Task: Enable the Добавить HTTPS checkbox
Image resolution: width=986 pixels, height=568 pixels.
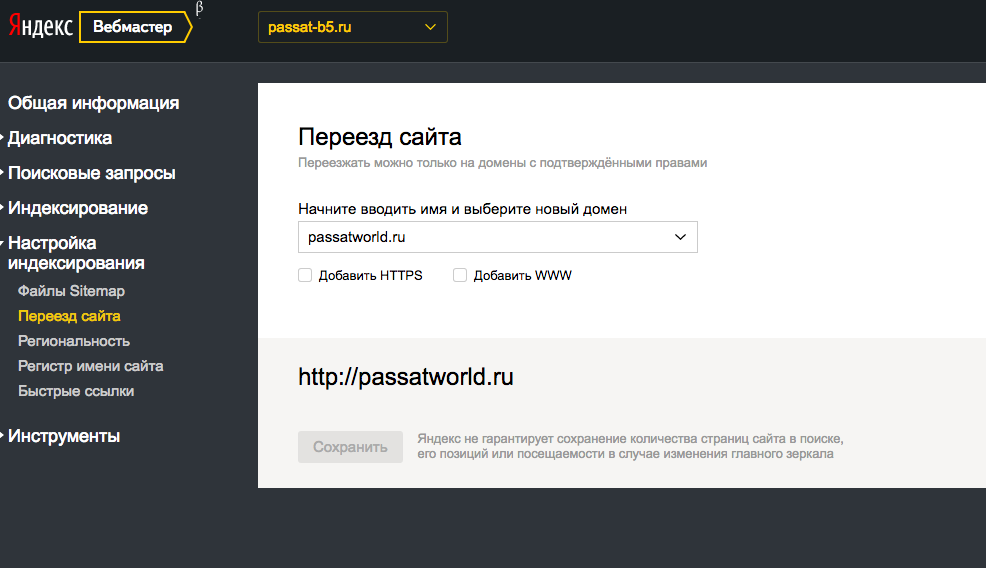Action: (305, 275)
